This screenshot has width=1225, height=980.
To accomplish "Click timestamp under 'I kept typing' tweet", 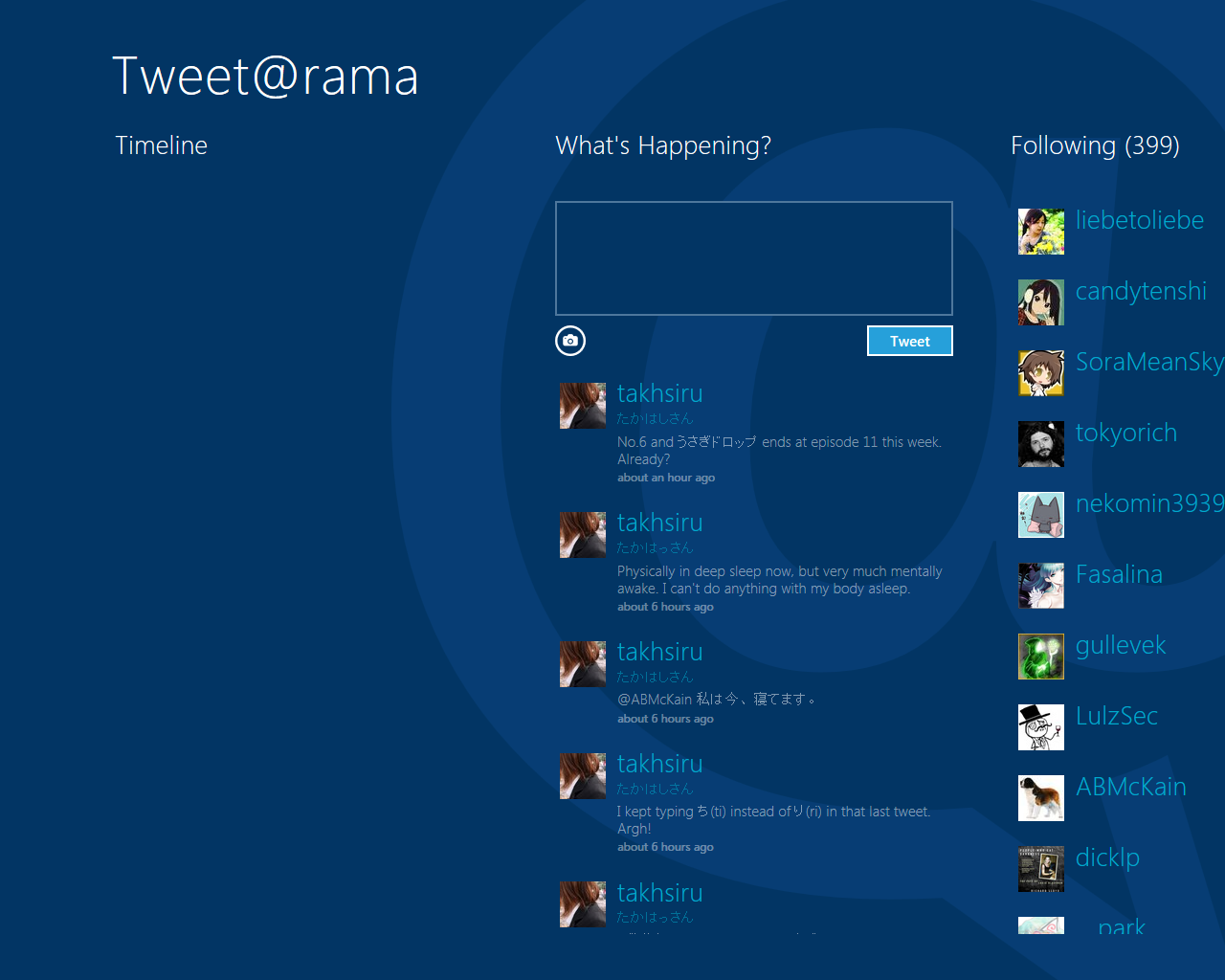I will point(665,847).
